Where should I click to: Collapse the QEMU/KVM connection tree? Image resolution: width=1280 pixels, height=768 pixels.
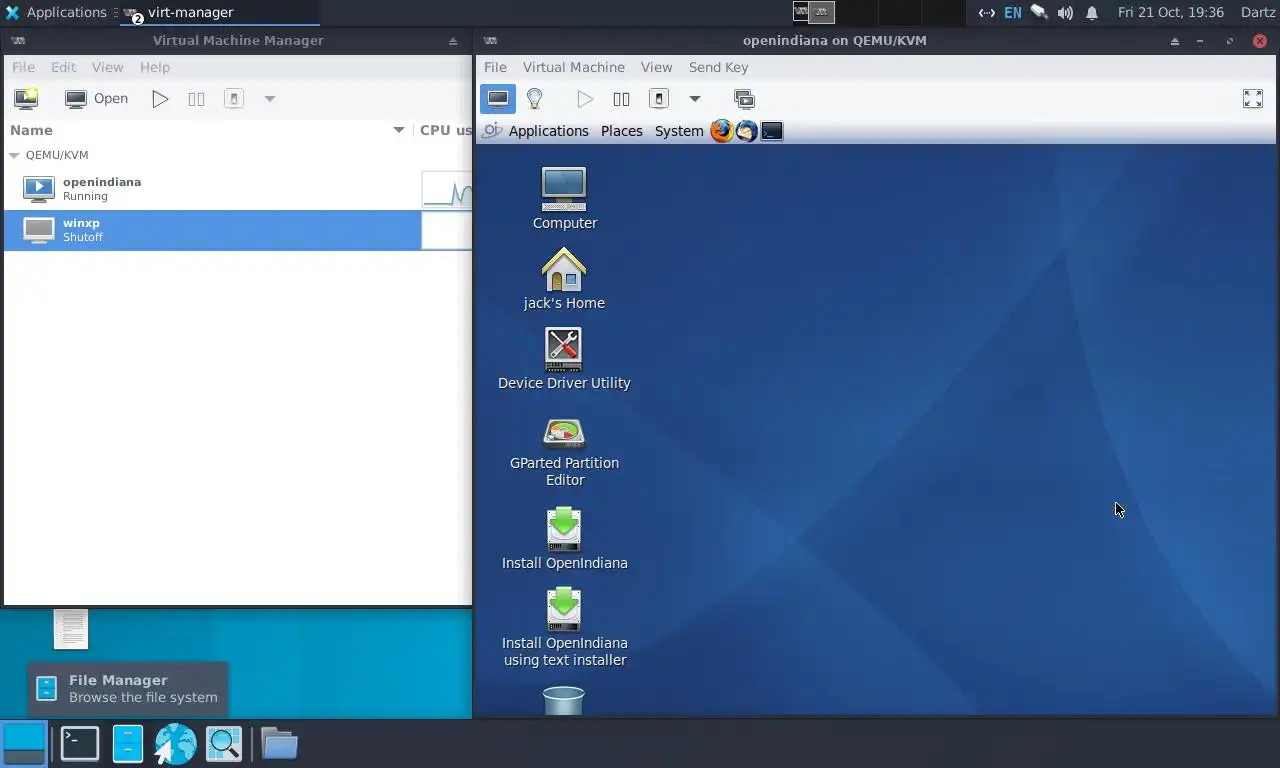tap(14, 155)
